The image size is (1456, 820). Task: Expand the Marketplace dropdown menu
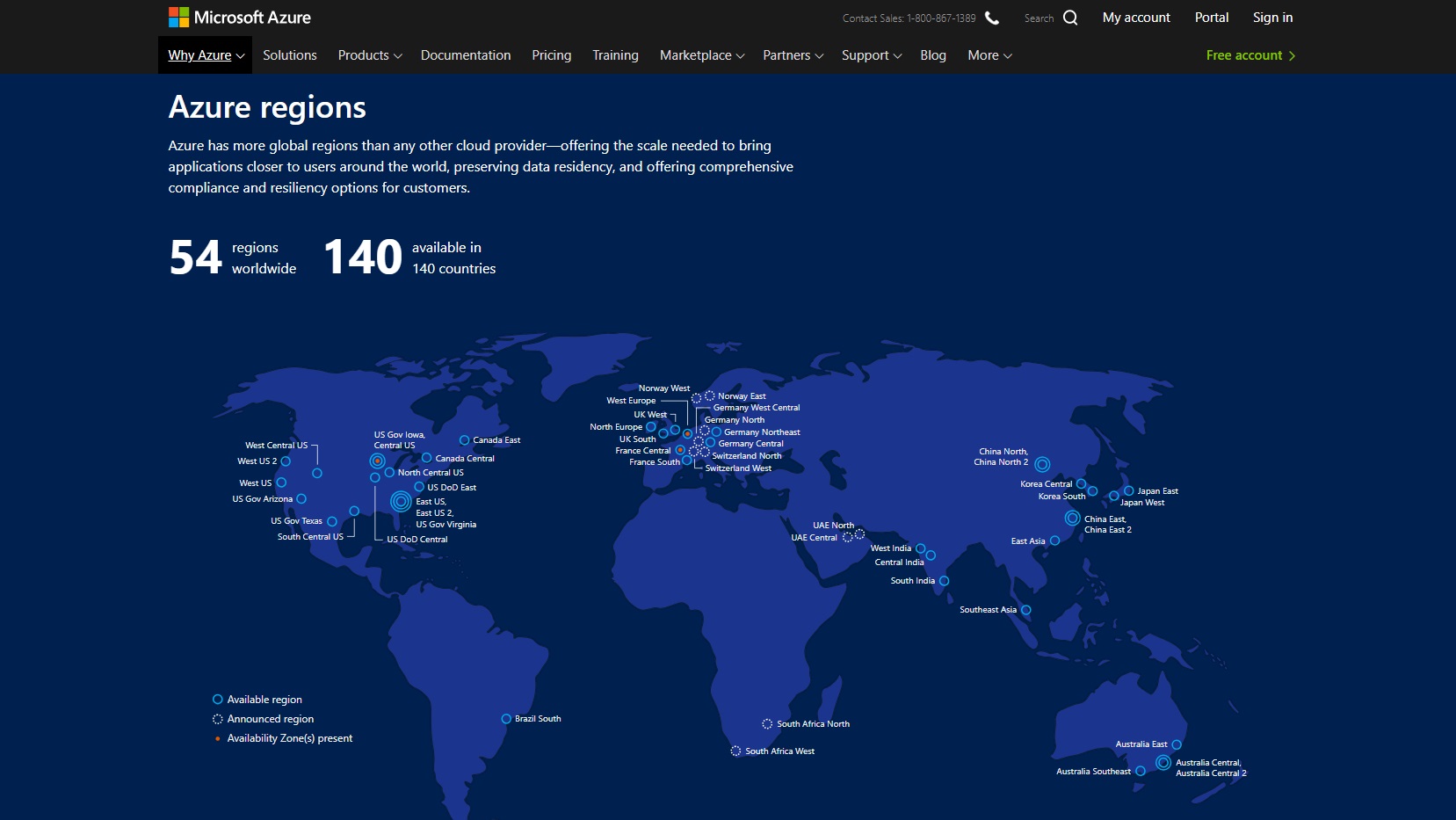click(x=702, y=55)
